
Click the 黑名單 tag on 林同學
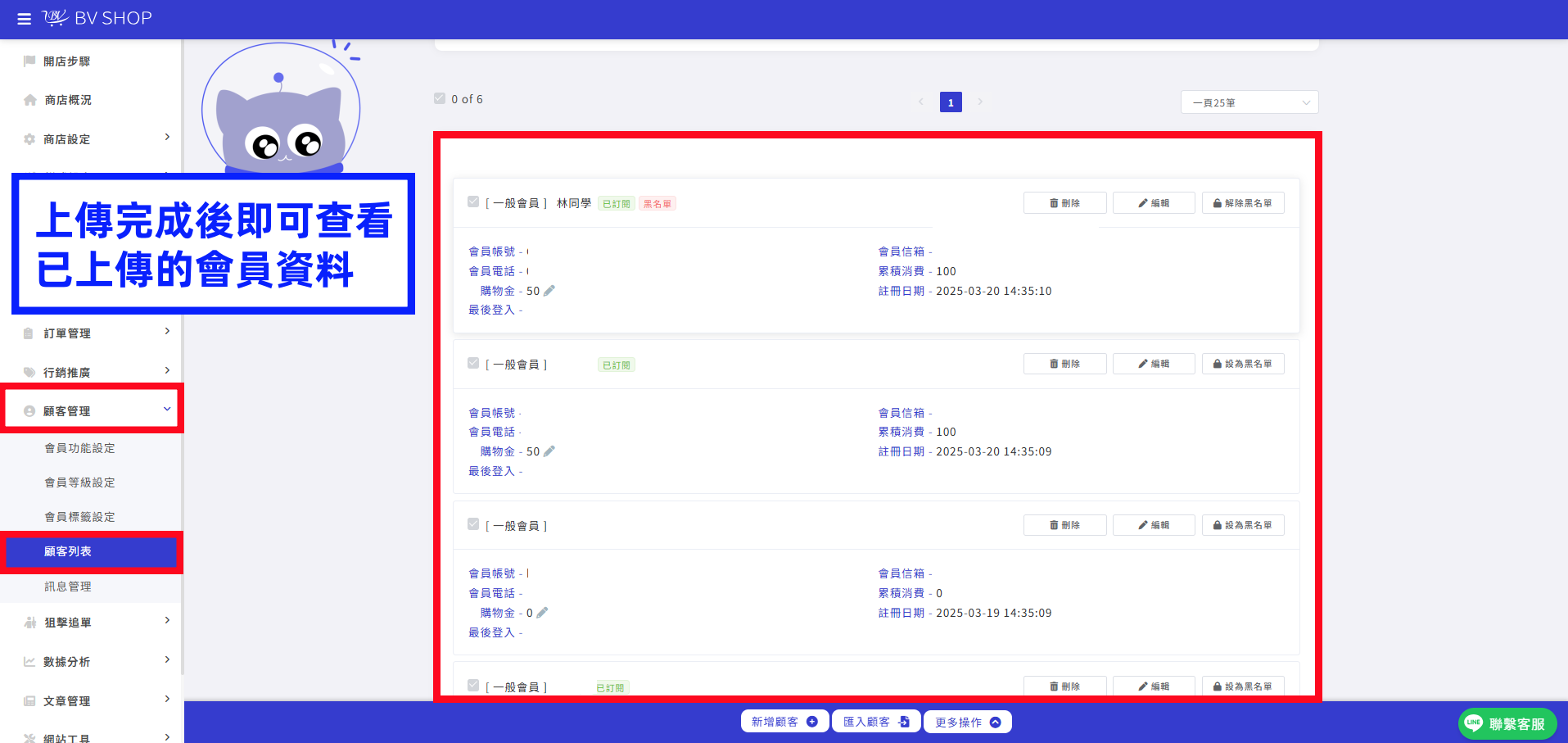click(x=657, y=204)
